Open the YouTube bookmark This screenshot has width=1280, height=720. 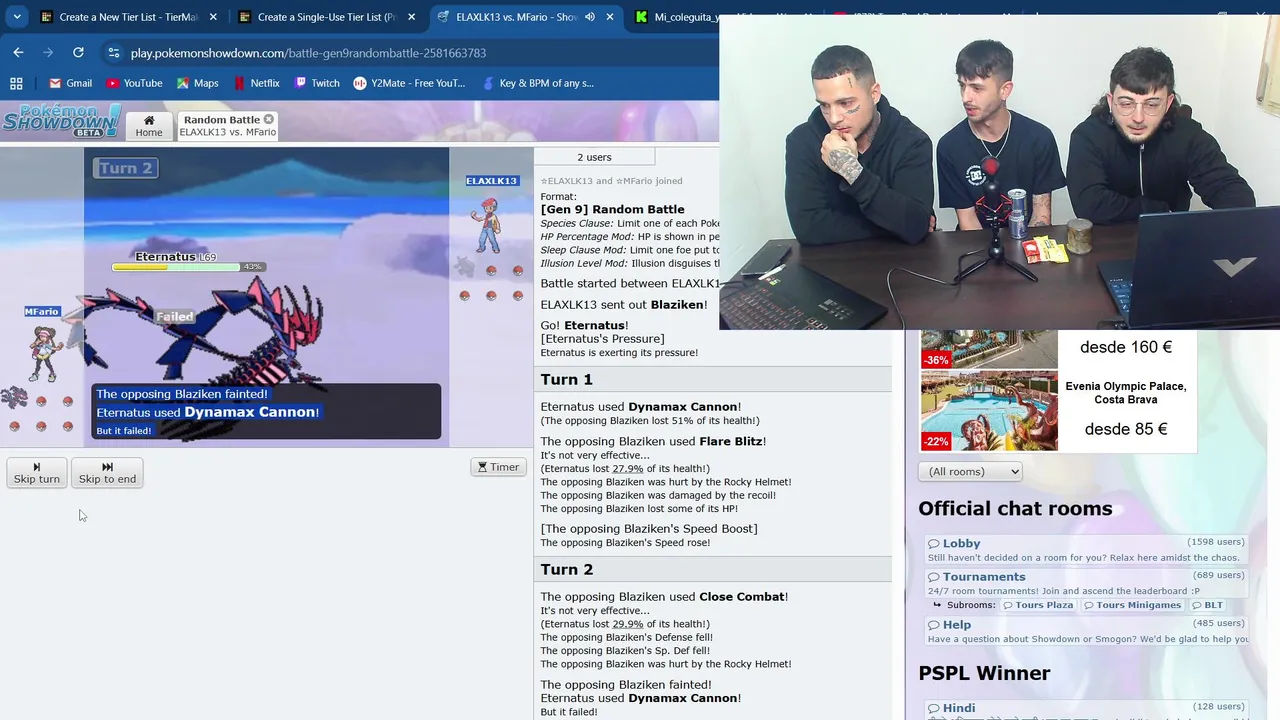[x=134, y=83]
